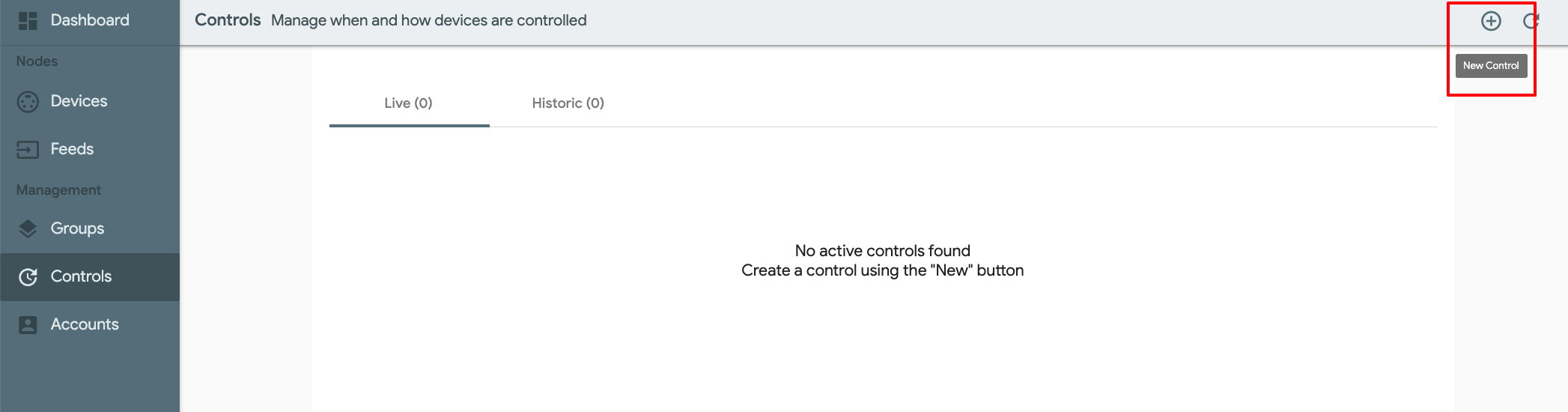Viewport: 1568px width, 412px height.
Task: Click the Controls clock icon in sidebar
Action: [28, 277]
